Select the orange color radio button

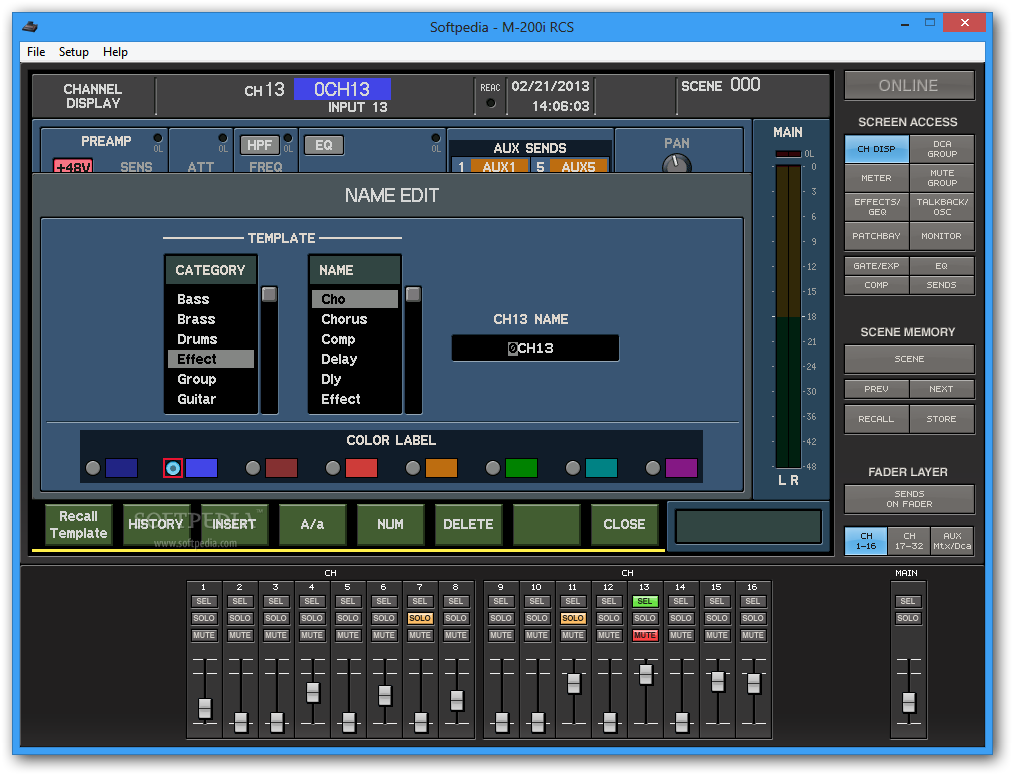click(x=413, y=468)
